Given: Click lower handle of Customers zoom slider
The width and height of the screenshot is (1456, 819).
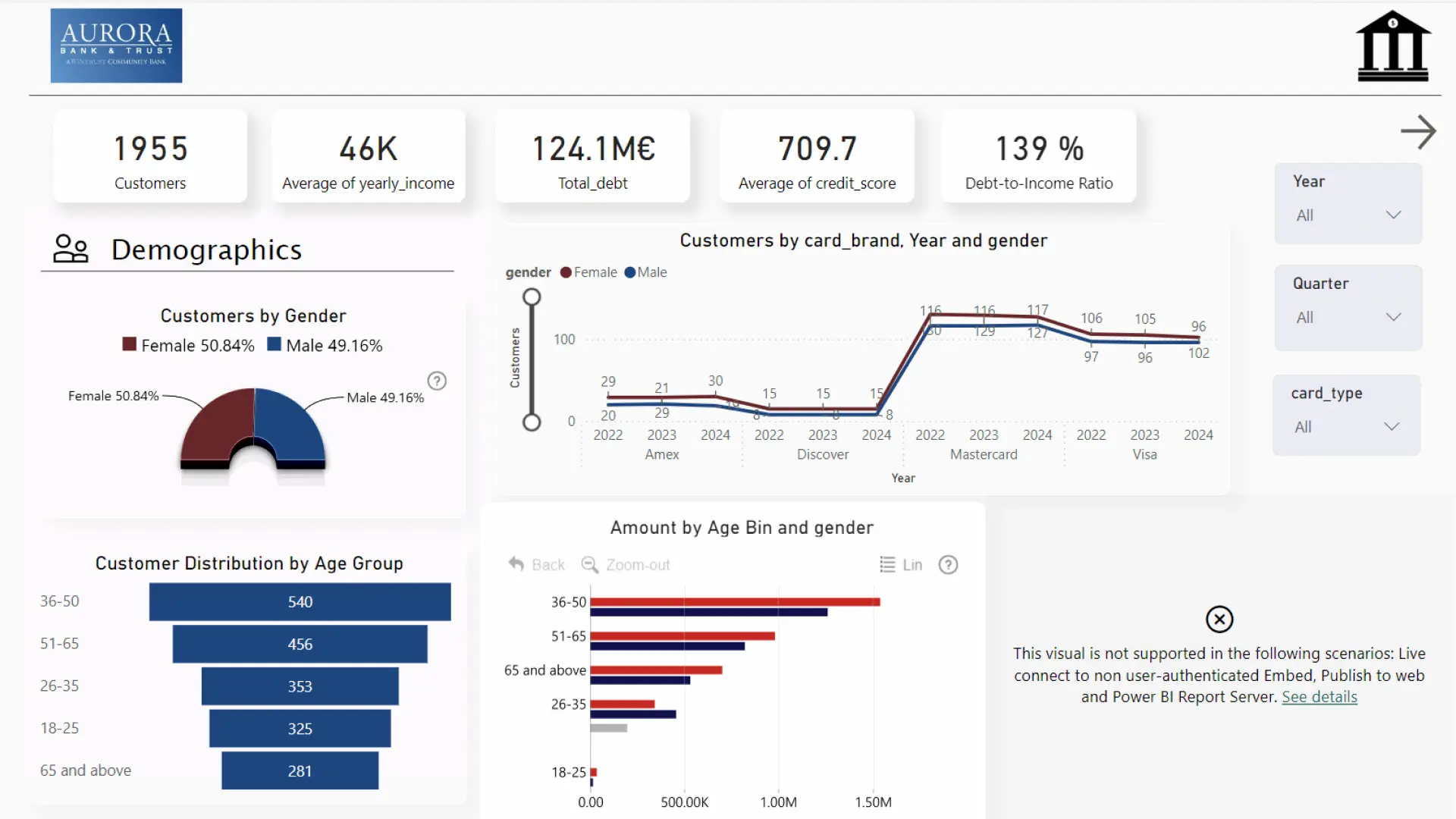Looking at the screenshot, I should pos(532,422).
